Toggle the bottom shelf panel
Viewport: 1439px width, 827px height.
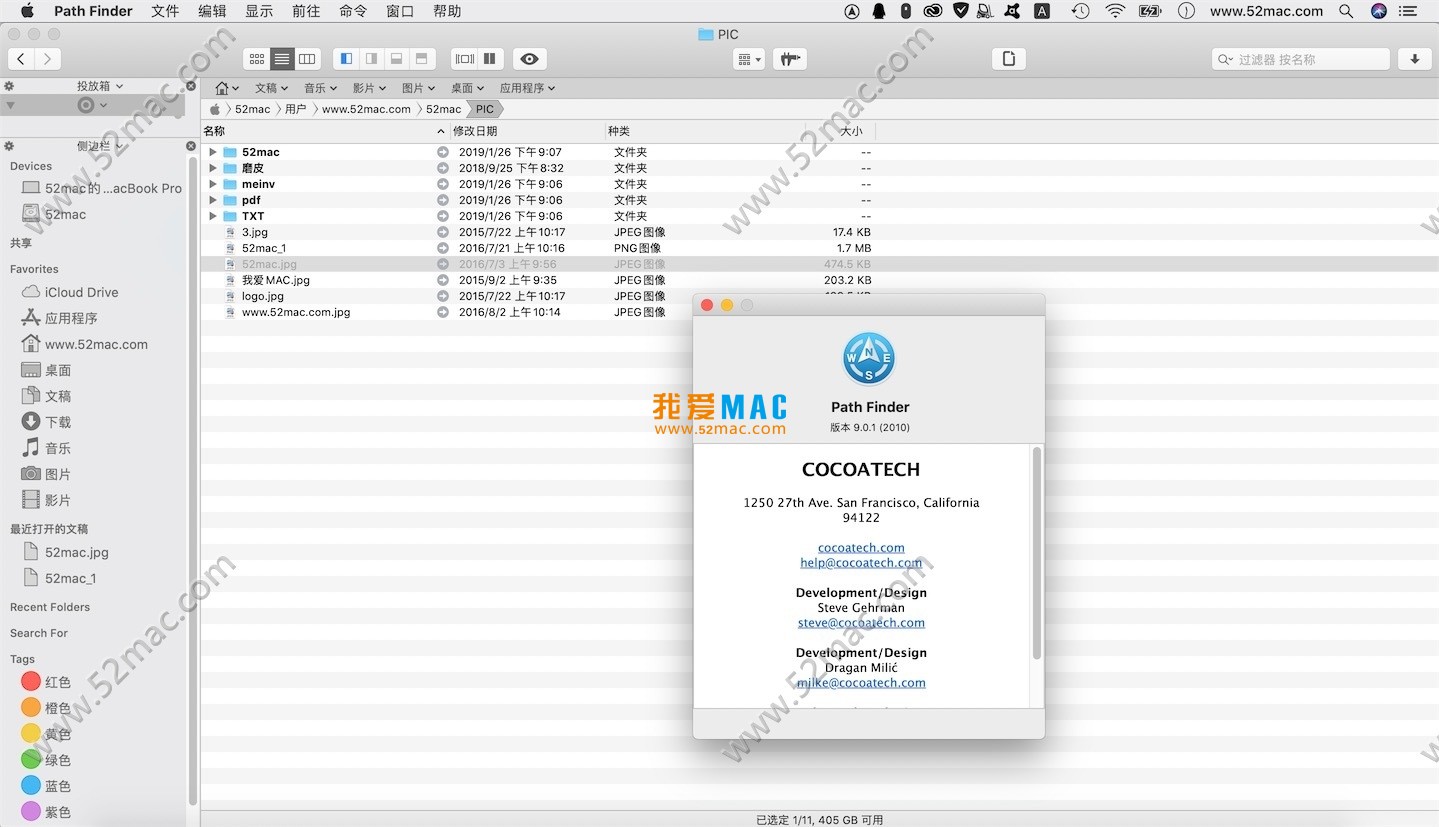pyautogui.click(x=396, y=59)
